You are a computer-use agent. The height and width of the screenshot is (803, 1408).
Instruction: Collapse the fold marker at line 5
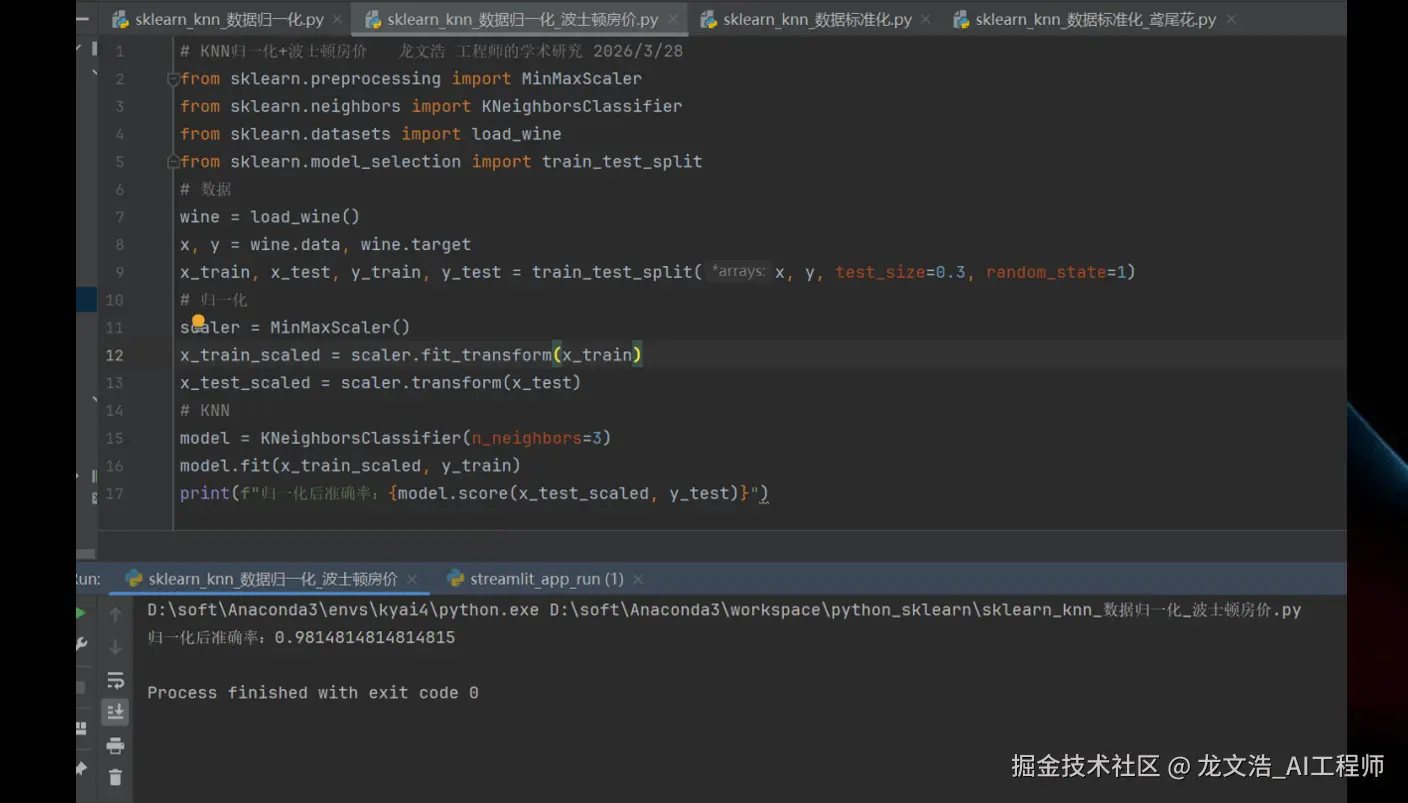173,161
